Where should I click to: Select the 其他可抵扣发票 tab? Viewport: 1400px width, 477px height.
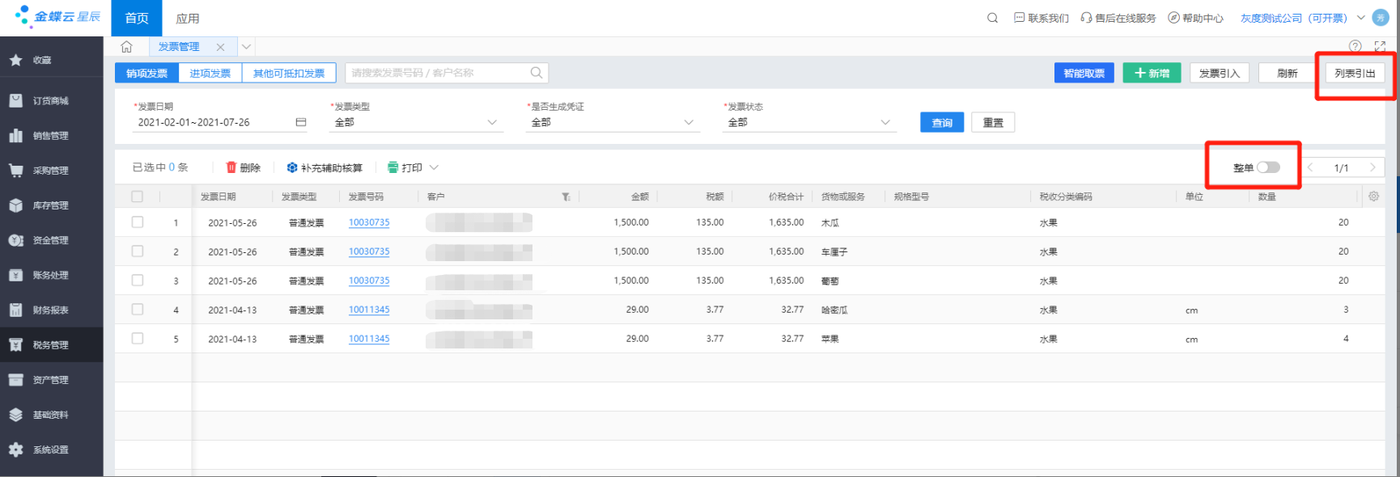(x=289, y=73)
